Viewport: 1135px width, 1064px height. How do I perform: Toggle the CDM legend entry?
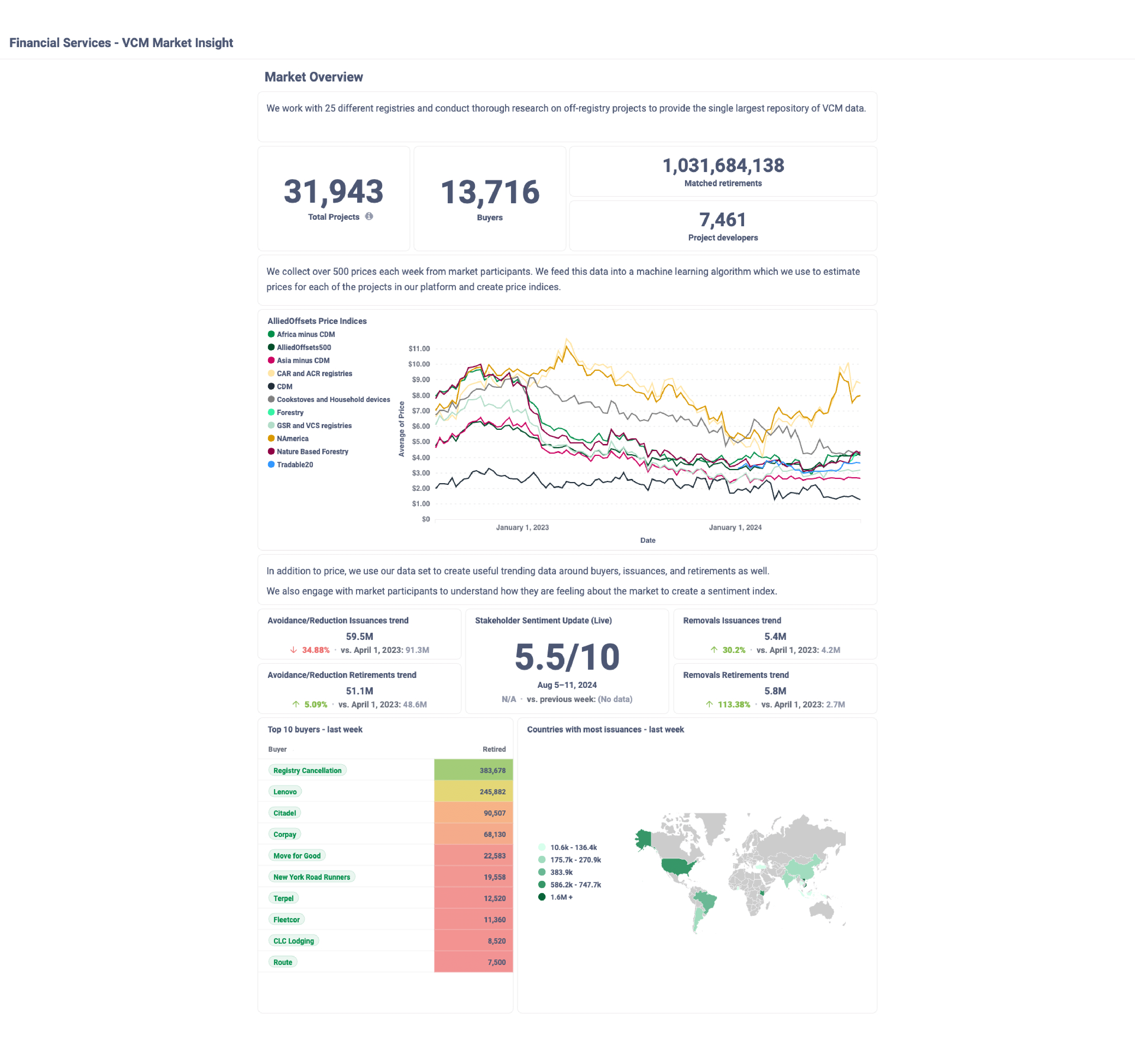[x=280, y=386]
